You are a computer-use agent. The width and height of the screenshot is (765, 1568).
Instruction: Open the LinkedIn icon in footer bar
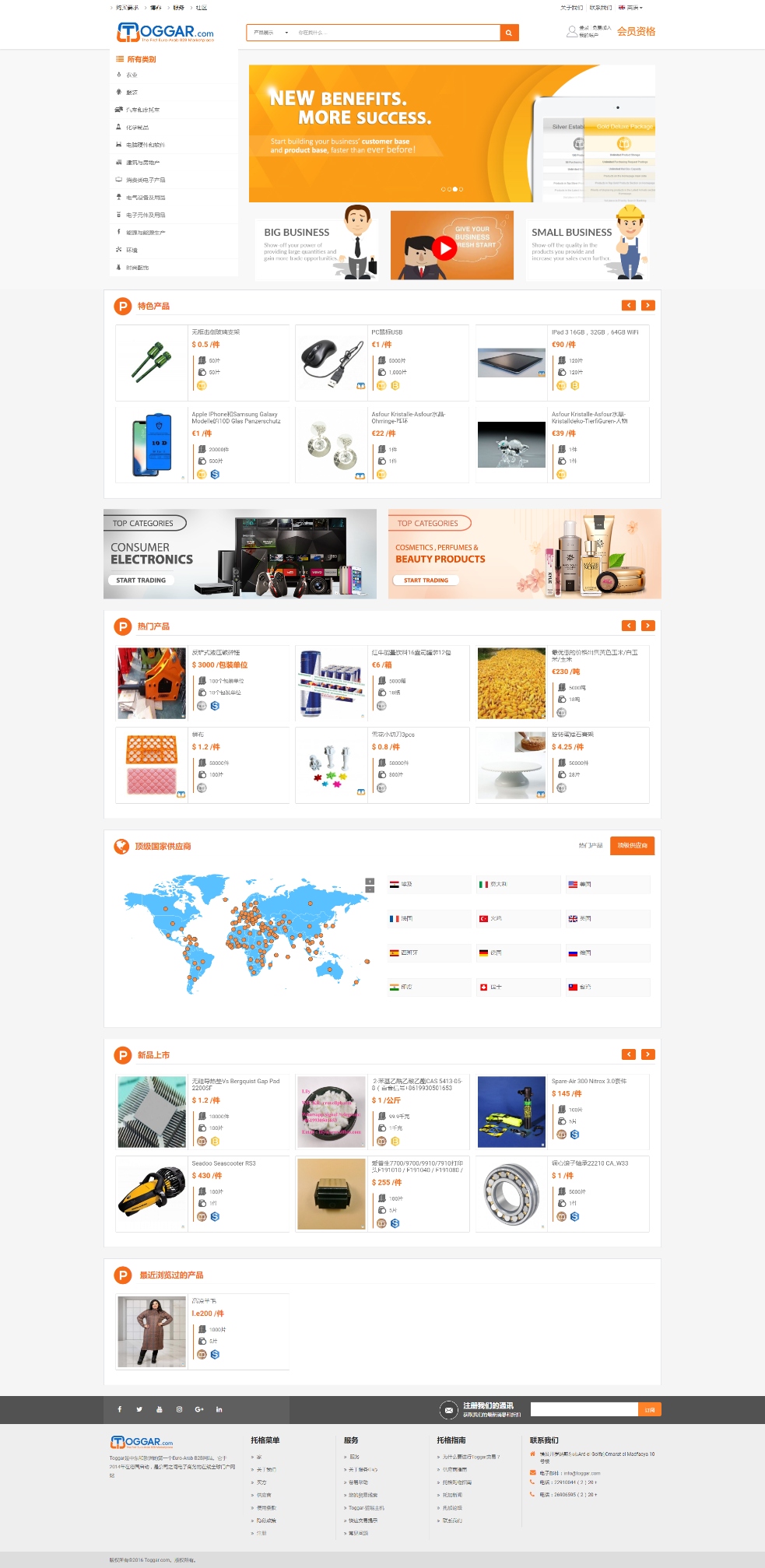click(219, 1409)
